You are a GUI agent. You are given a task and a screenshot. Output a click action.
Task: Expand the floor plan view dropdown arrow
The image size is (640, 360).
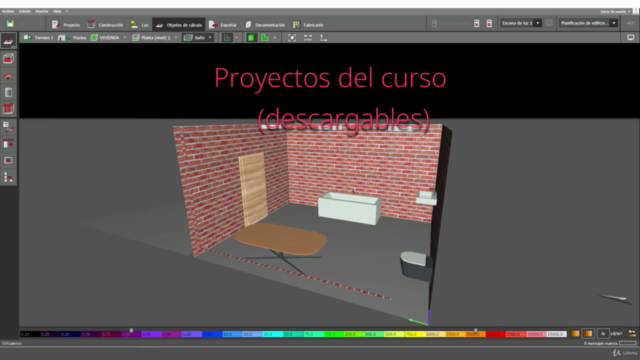[237, 38]
